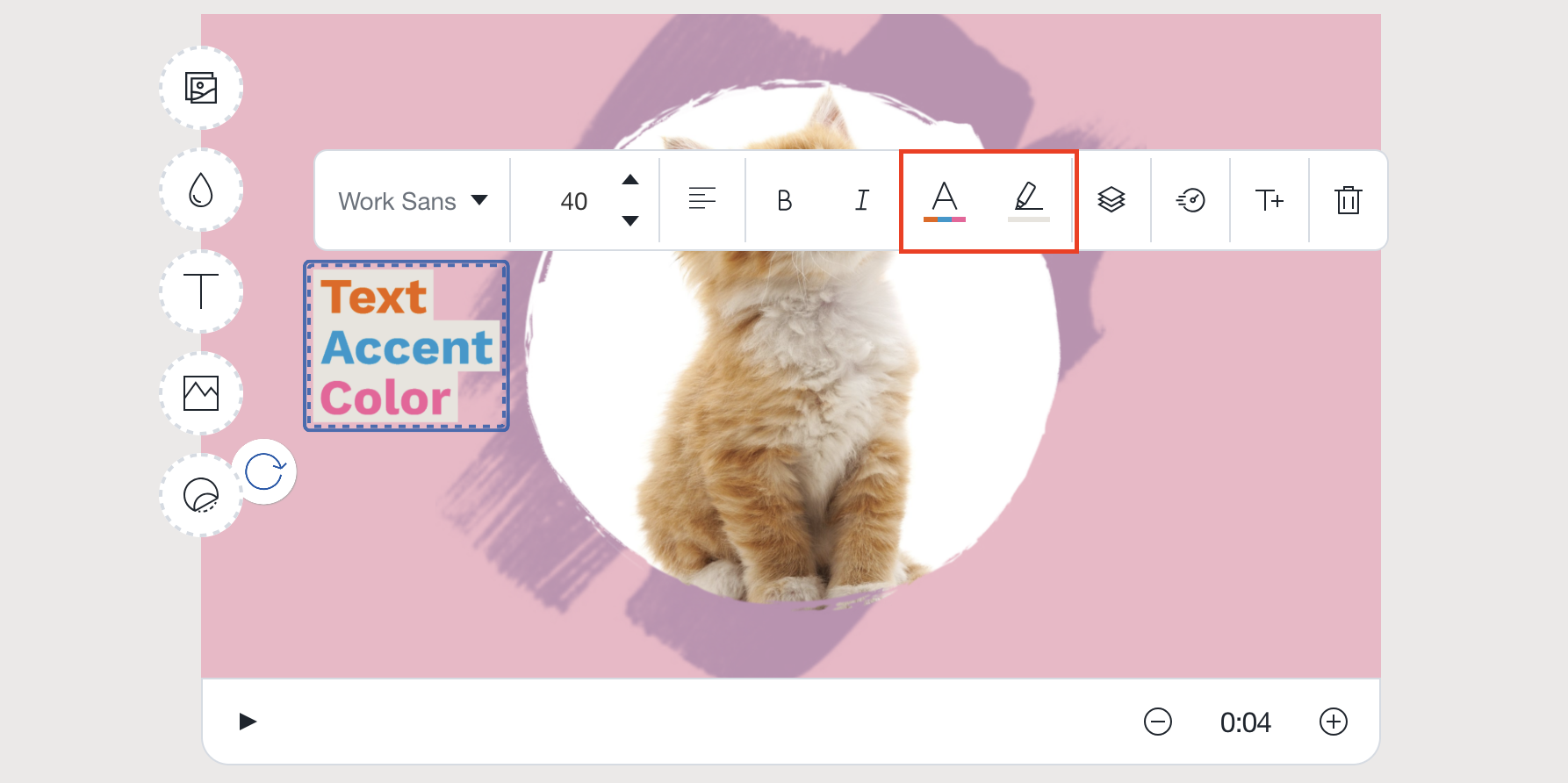
Task: Open the Work Sans font dropdown
Action: [x=413, y=201]
